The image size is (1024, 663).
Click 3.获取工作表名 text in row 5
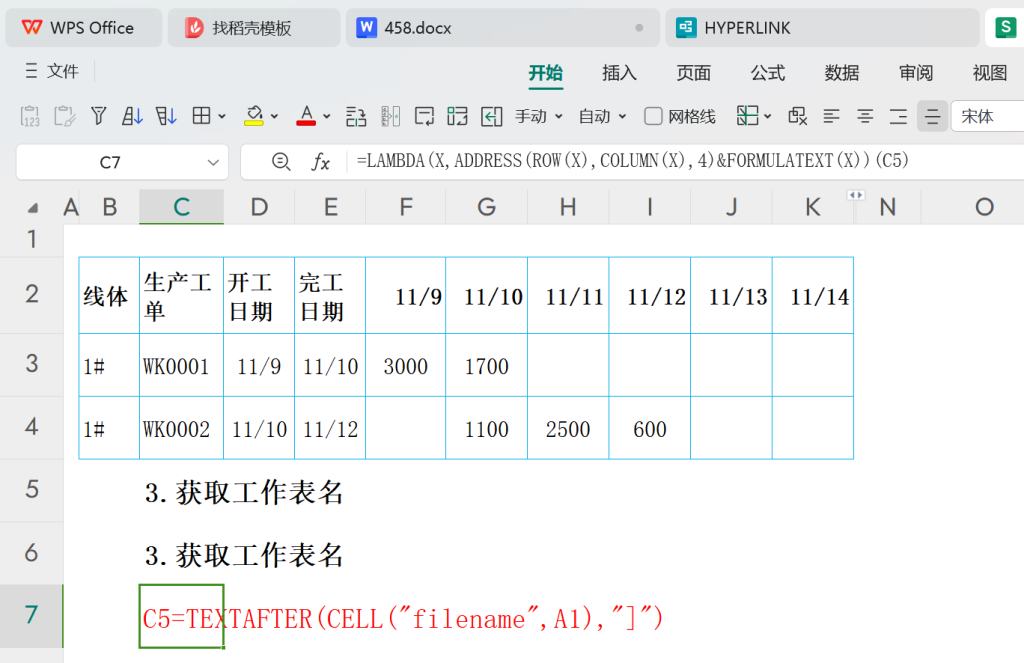click(244, 493)
